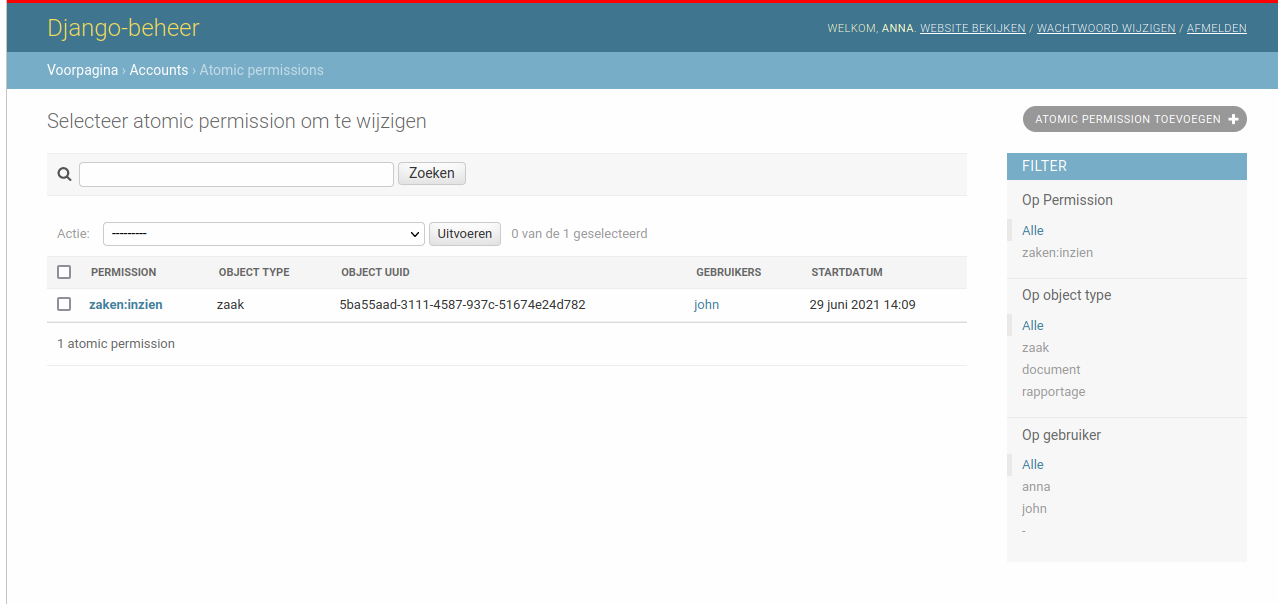Click the object UUID 5ba55aad cell
Image resolution: width=1278 pixels, height=604 pixels.
tap(462, 305)
